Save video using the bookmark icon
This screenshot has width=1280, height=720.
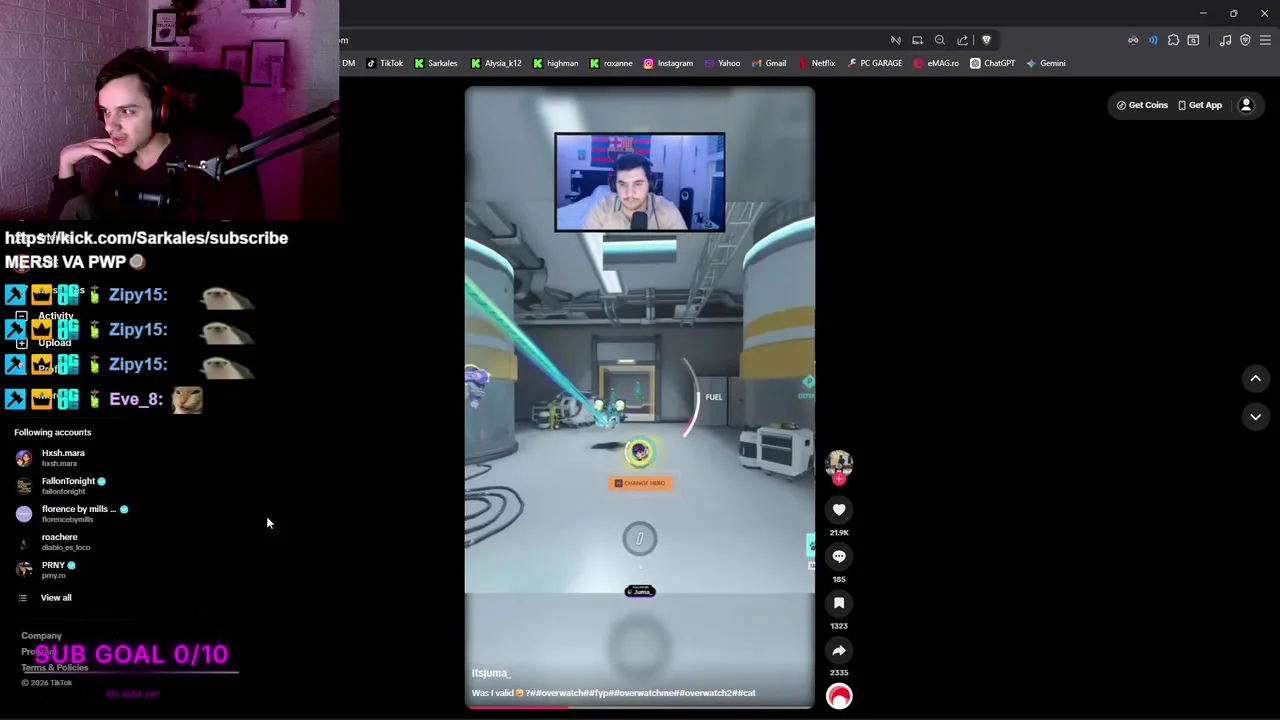[x=839, y=603]
